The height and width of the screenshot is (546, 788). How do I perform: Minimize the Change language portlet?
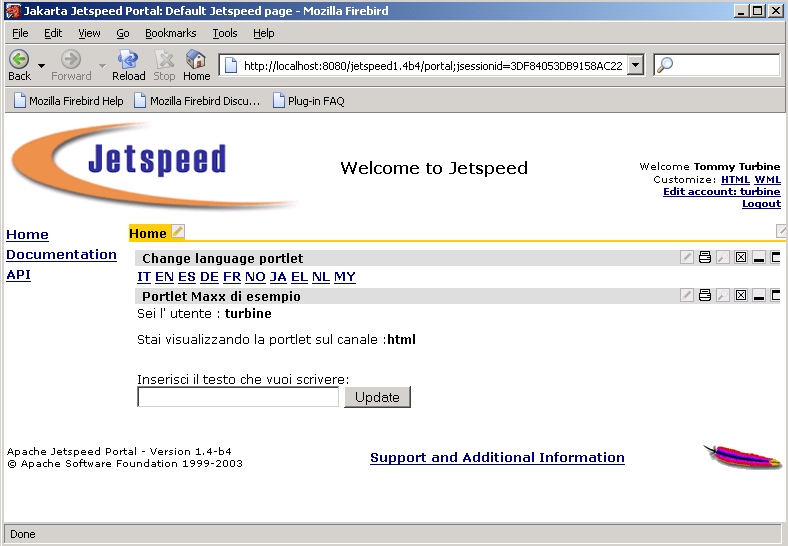pyautogui.click(x=759, y=257)
